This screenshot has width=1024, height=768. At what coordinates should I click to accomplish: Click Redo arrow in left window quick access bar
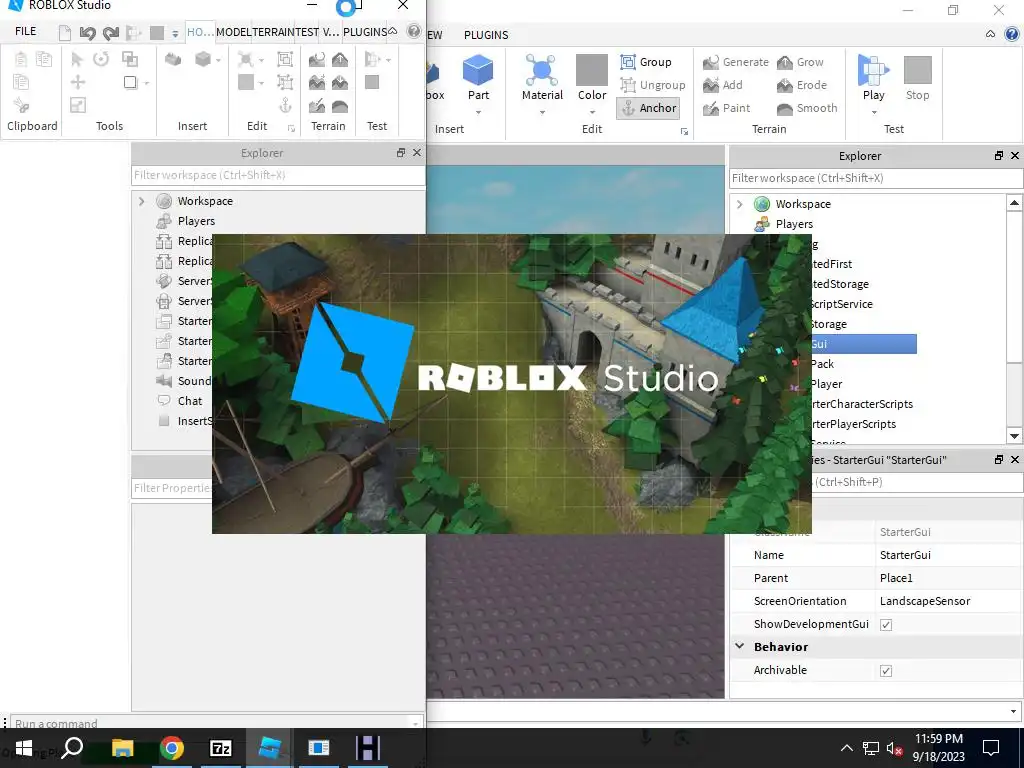point(111,33)
